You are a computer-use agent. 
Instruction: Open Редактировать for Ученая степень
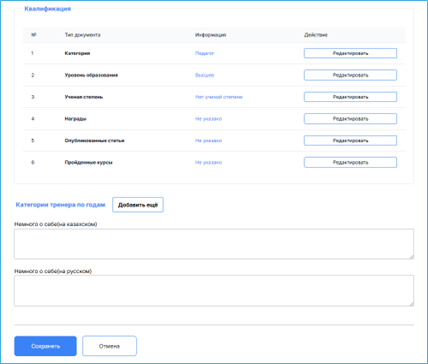pos(350,97)
